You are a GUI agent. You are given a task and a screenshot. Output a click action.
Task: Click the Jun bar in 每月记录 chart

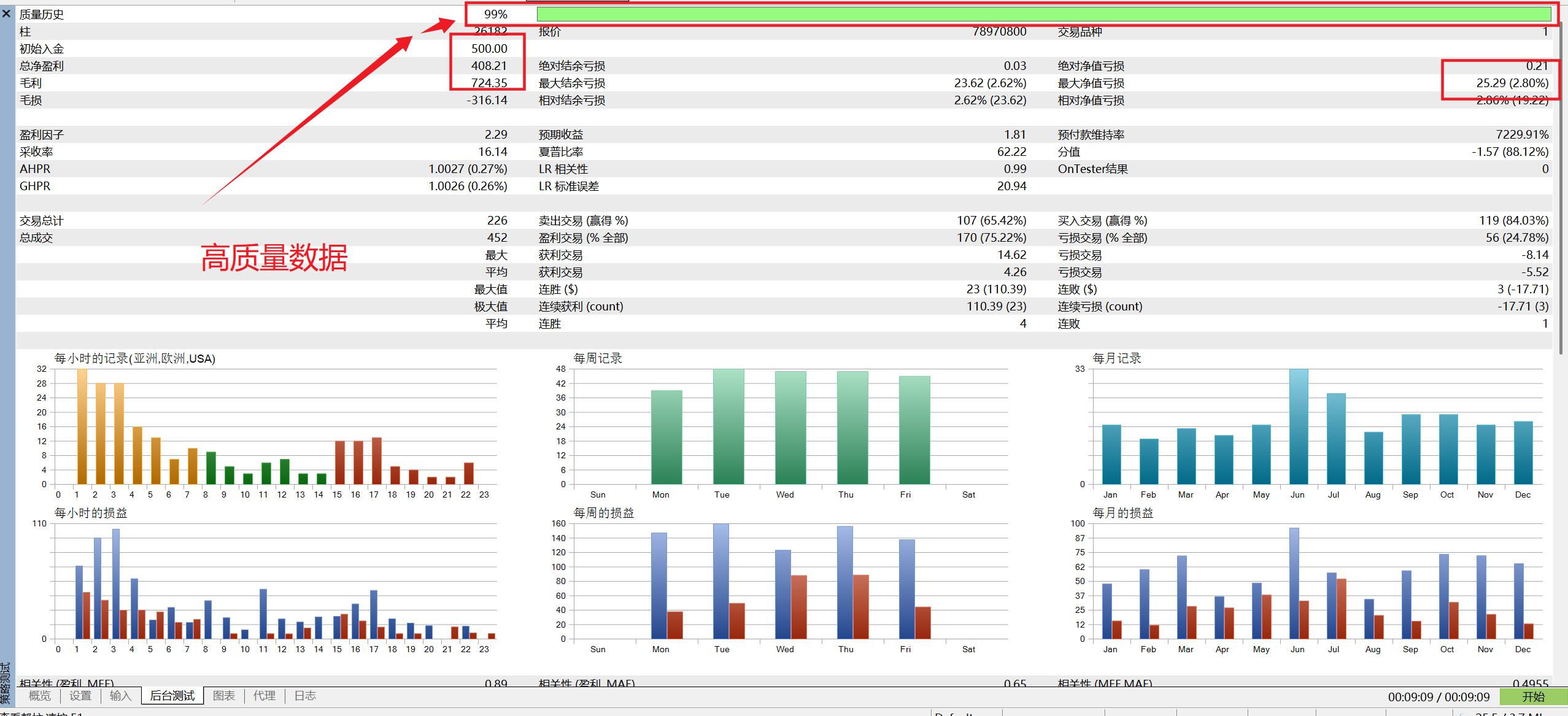coord(1299,426)
